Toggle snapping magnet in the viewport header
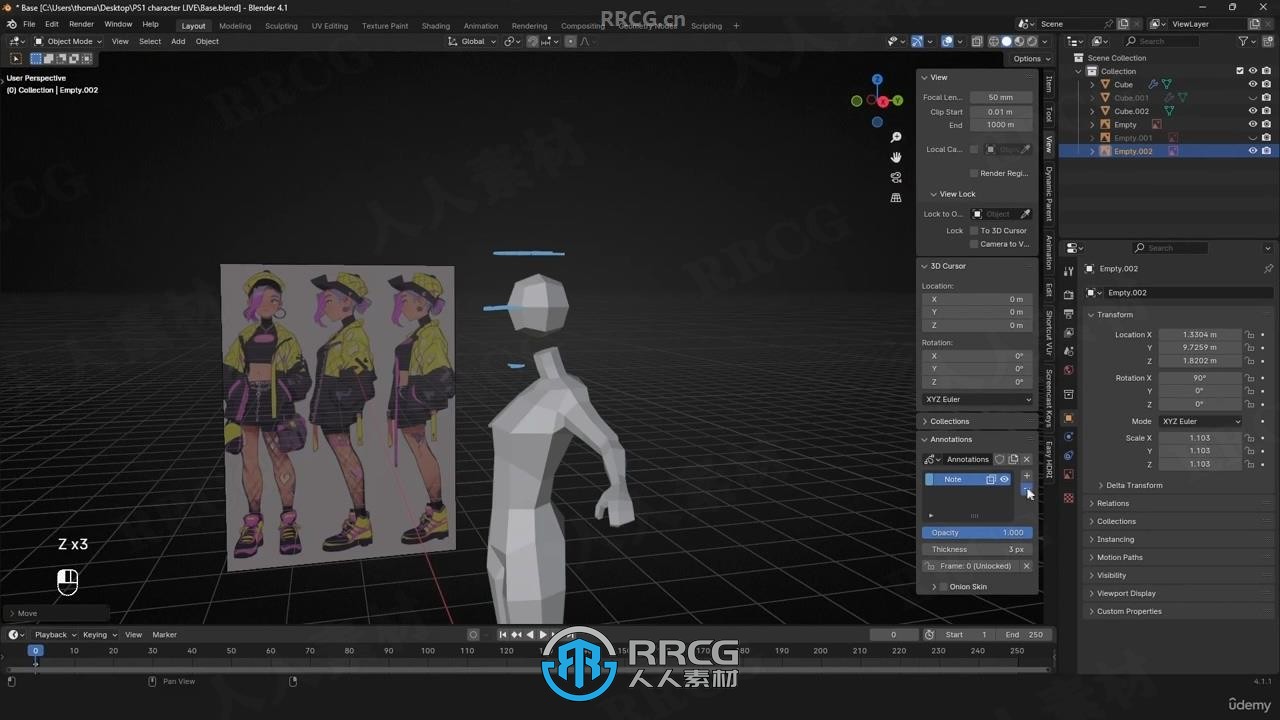This screenshot has height=720, width=1280. click(533, 41)
